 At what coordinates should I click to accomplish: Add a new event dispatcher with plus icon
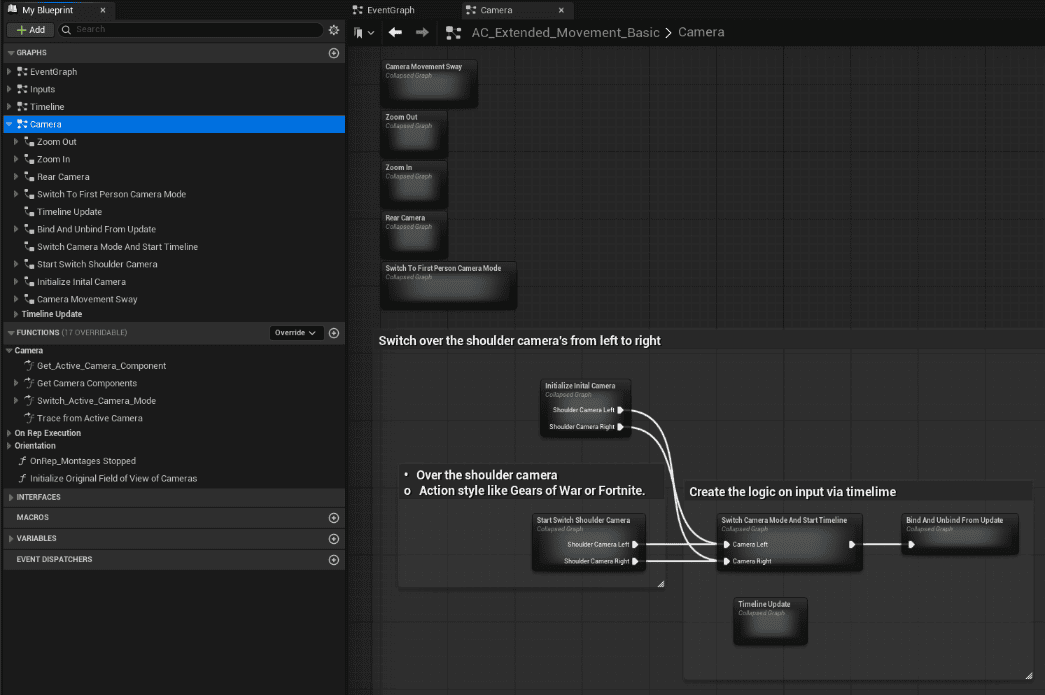pyautogui.click(x=334, y=560)
